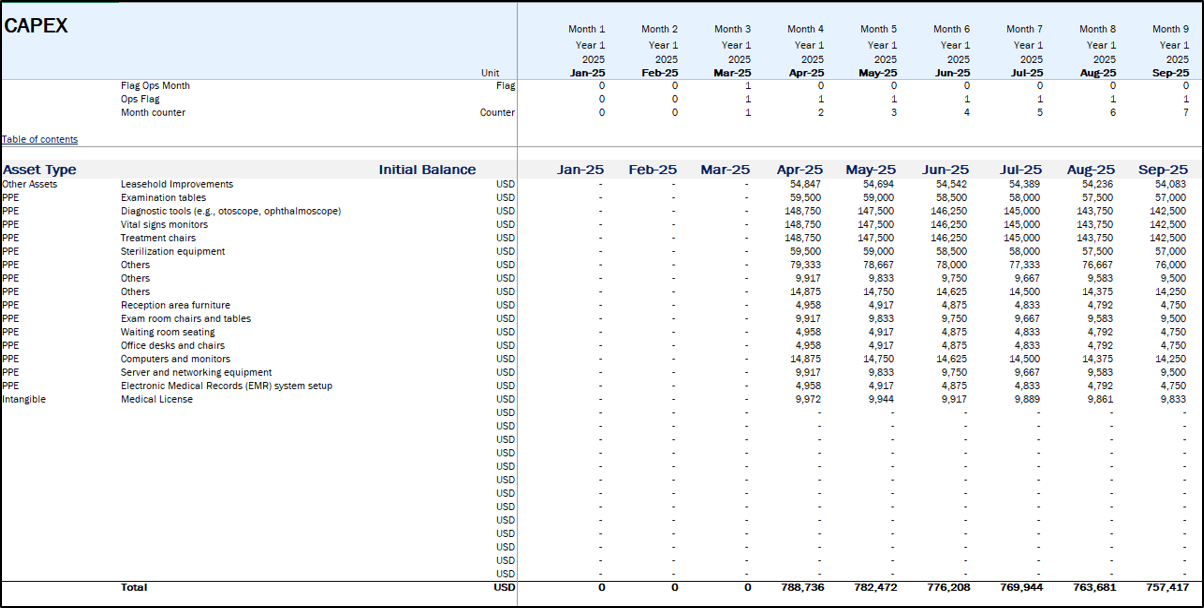The height and width of the screenshot is (608, 1204).
Task: Click the Month 1 header cell
Action: tap(587, 30)
